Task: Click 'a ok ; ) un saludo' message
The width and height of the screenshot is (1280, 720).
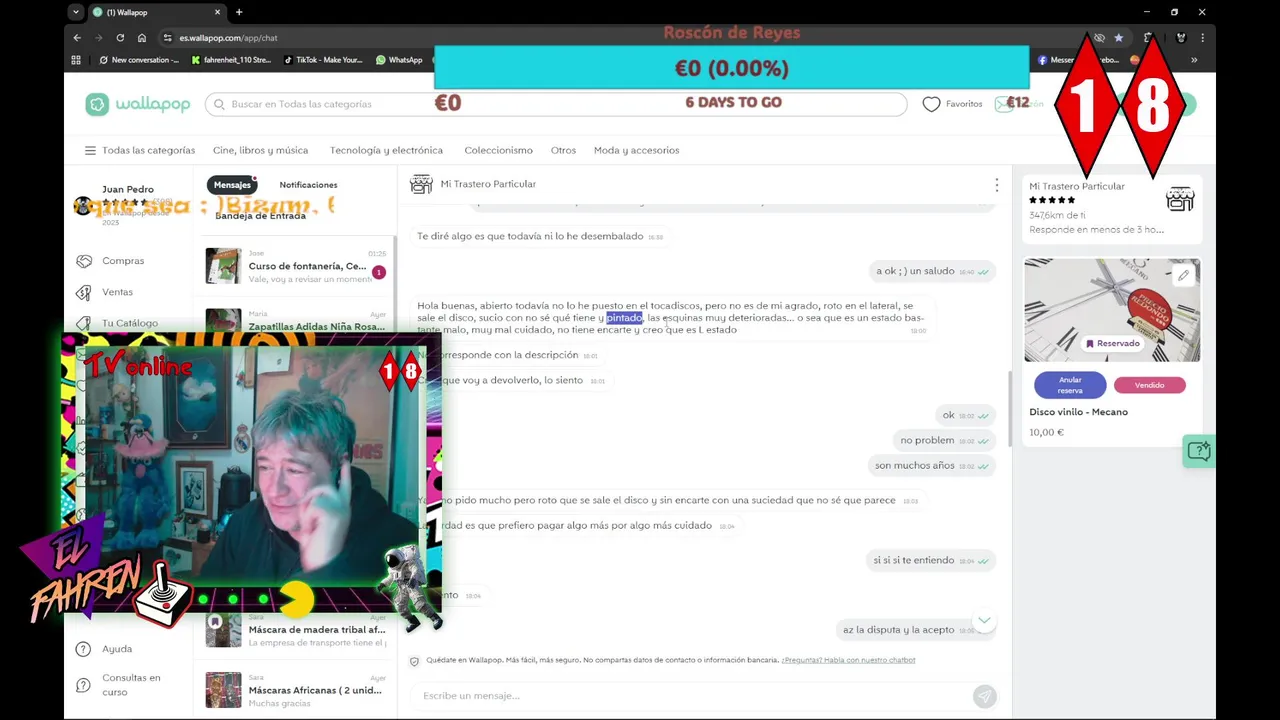Action: [x=915, y=271]
